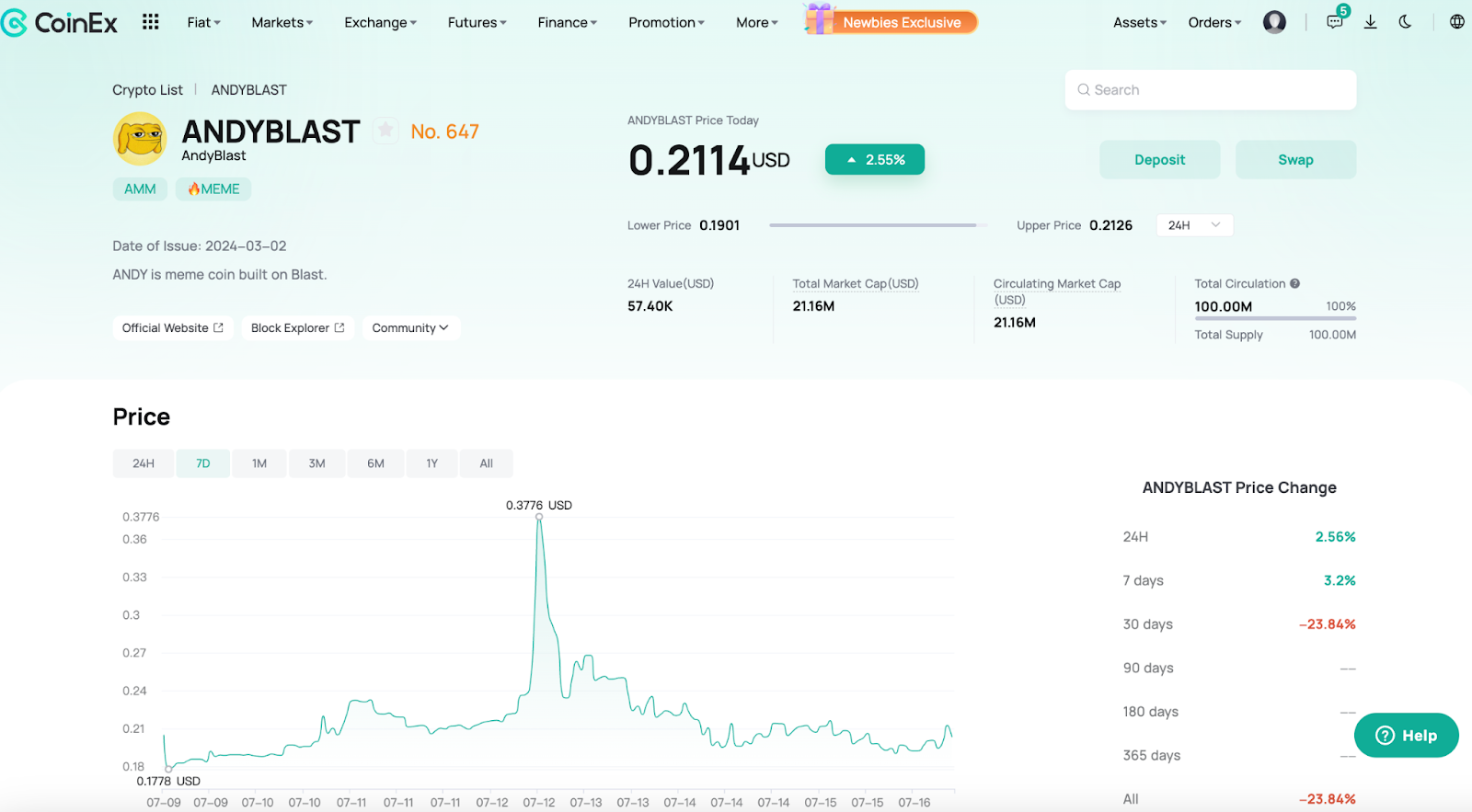Go to Crypto List breadcrumb
This screenshot has width=1472, height=812.
(147, 90)
